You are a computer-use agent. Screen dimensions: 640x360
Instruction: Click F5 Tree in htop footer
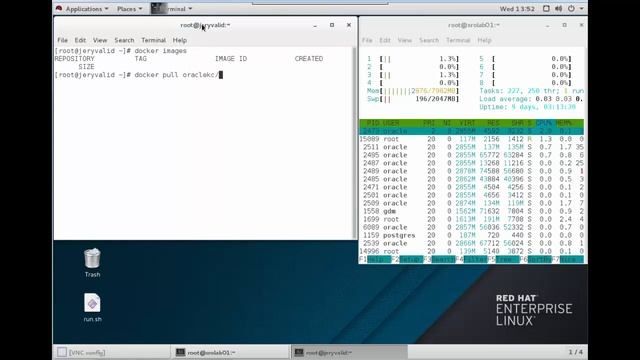(503, 259)
